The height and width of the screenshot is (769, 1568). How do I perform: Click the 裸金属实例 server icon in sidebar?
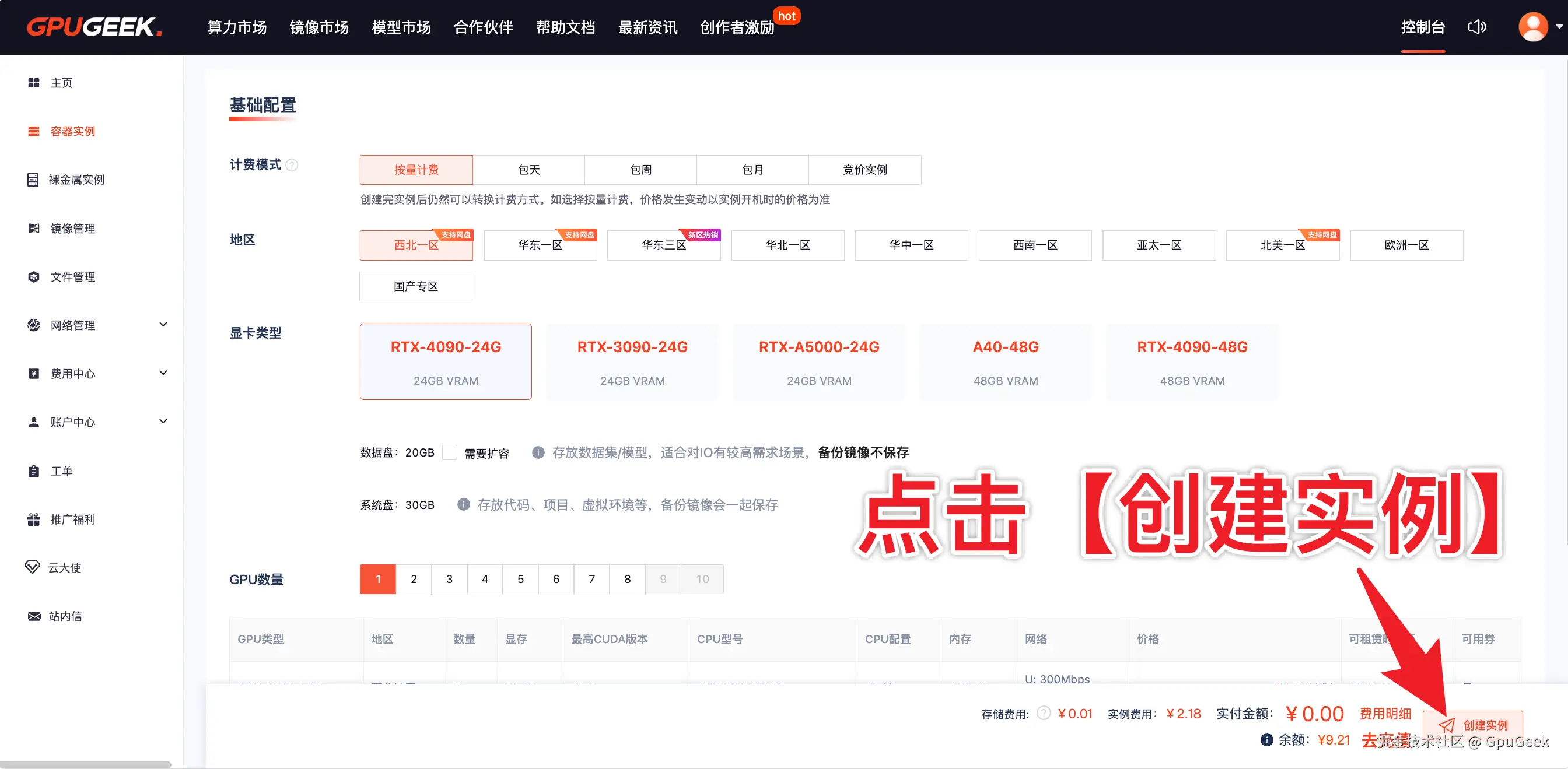[x=33, y=180]
